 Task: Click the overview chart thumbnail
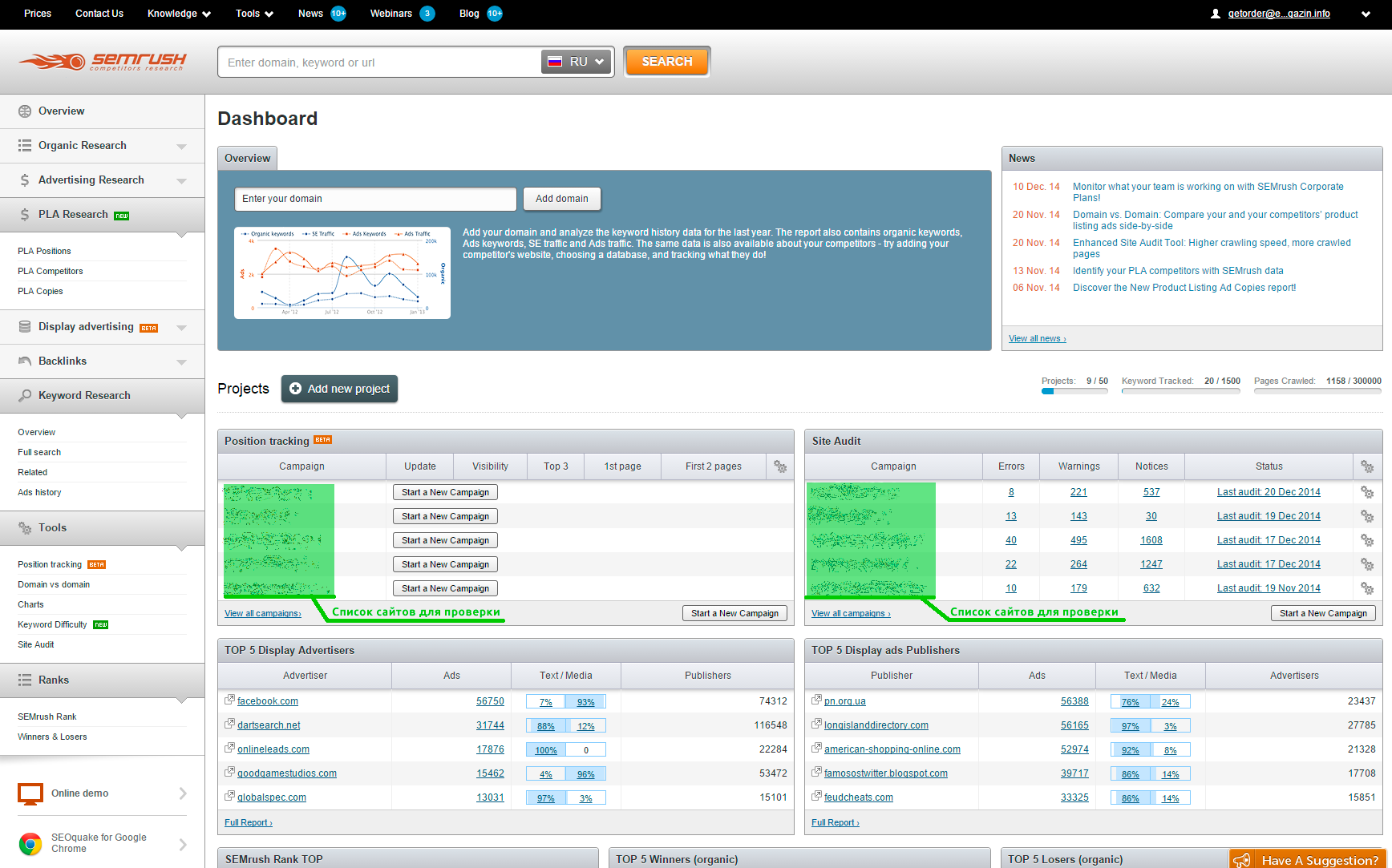[x=342, y=273]
